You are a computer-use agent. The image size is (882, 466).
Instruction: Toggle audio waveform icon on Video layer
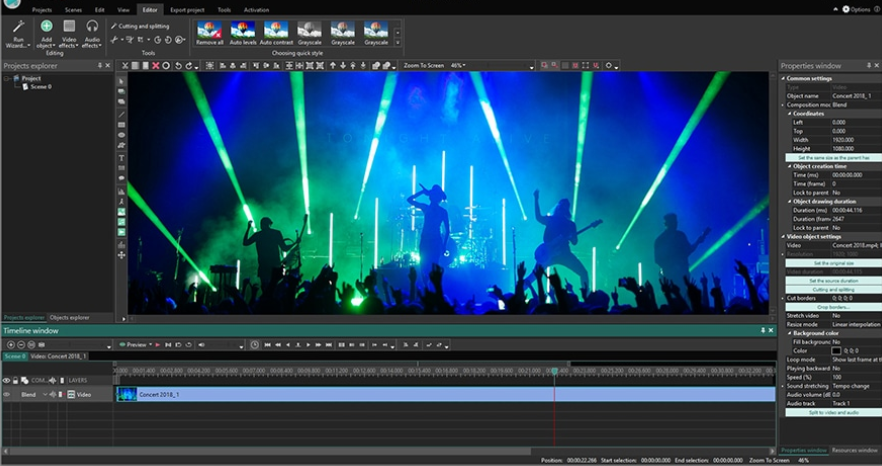click(x=53, y=395)
